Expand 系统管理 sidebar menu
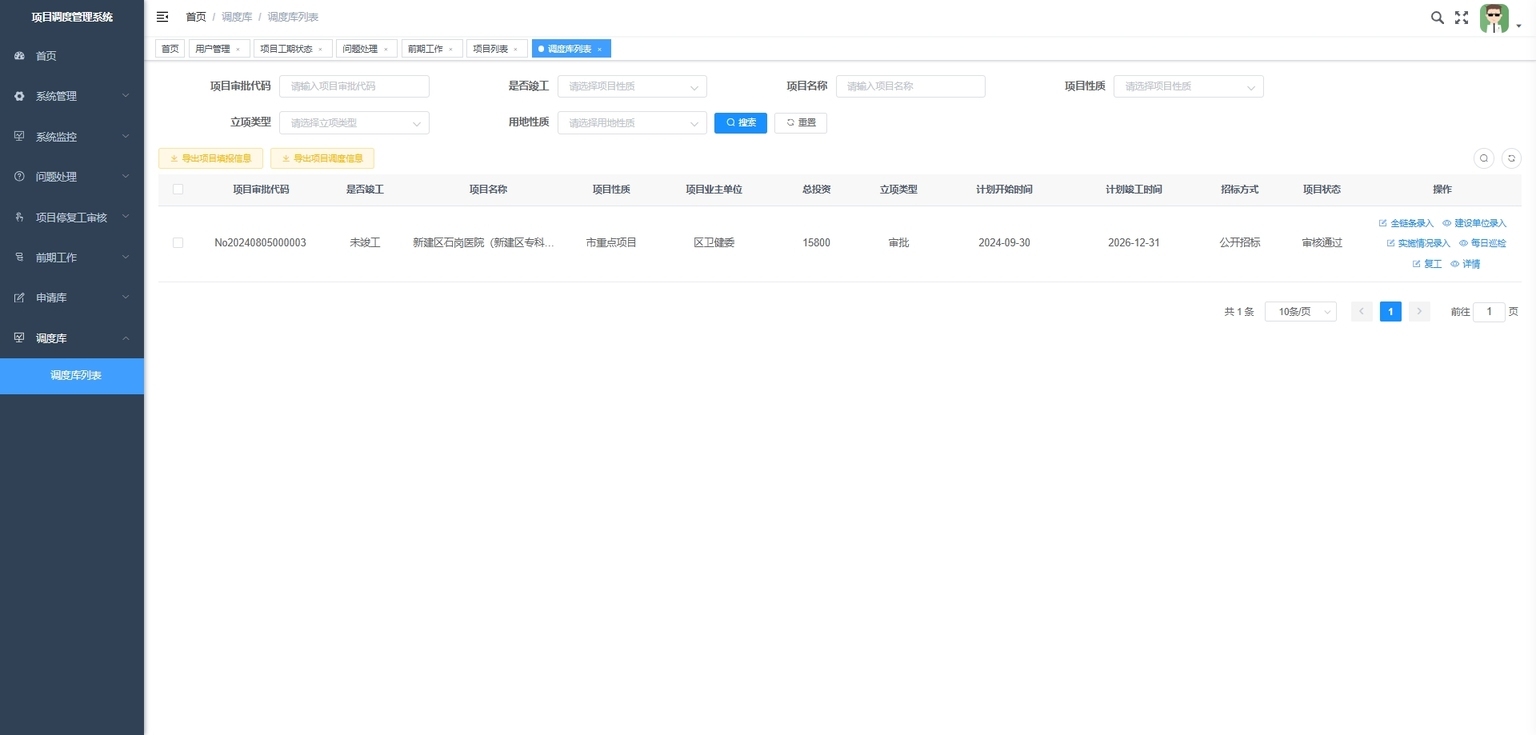 [72, 96]
